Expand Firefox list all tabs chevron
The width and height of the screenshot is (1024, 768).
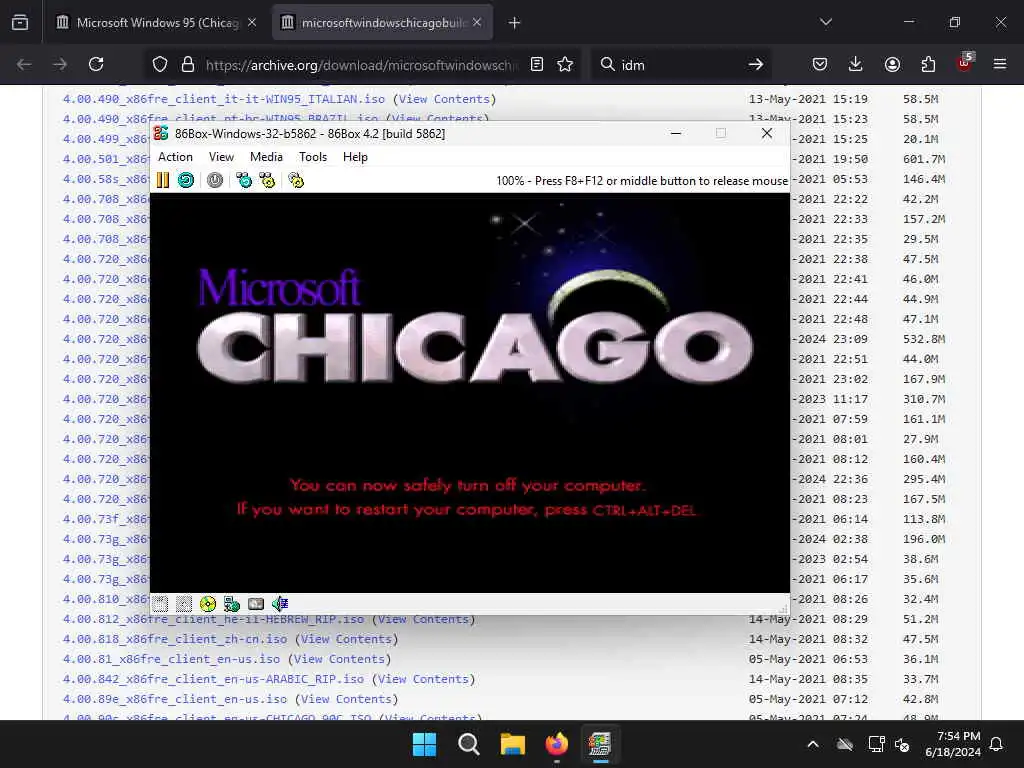pos(826,22)
